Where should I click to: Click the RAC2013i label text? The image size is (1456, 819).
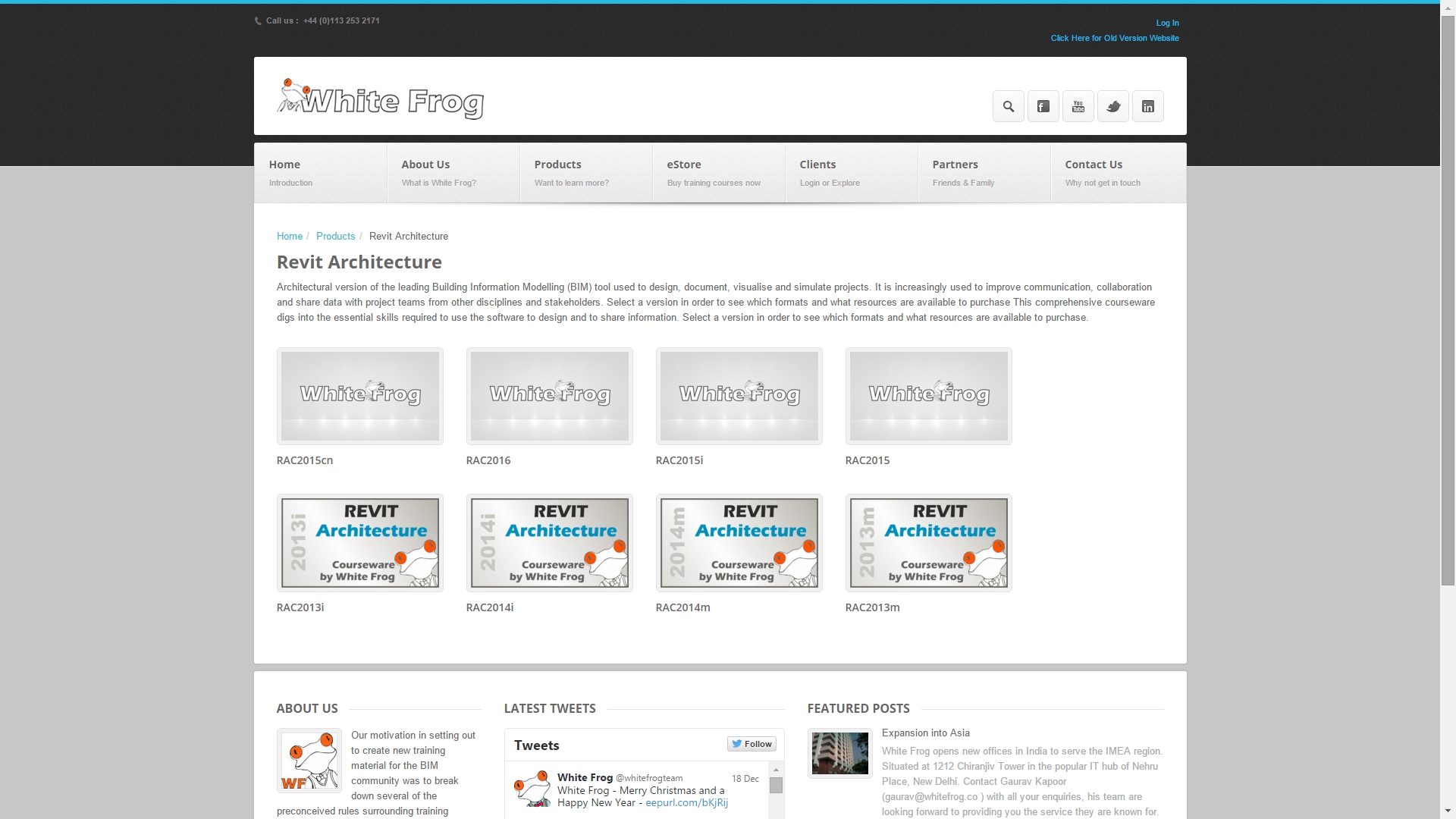click(300, 607)
